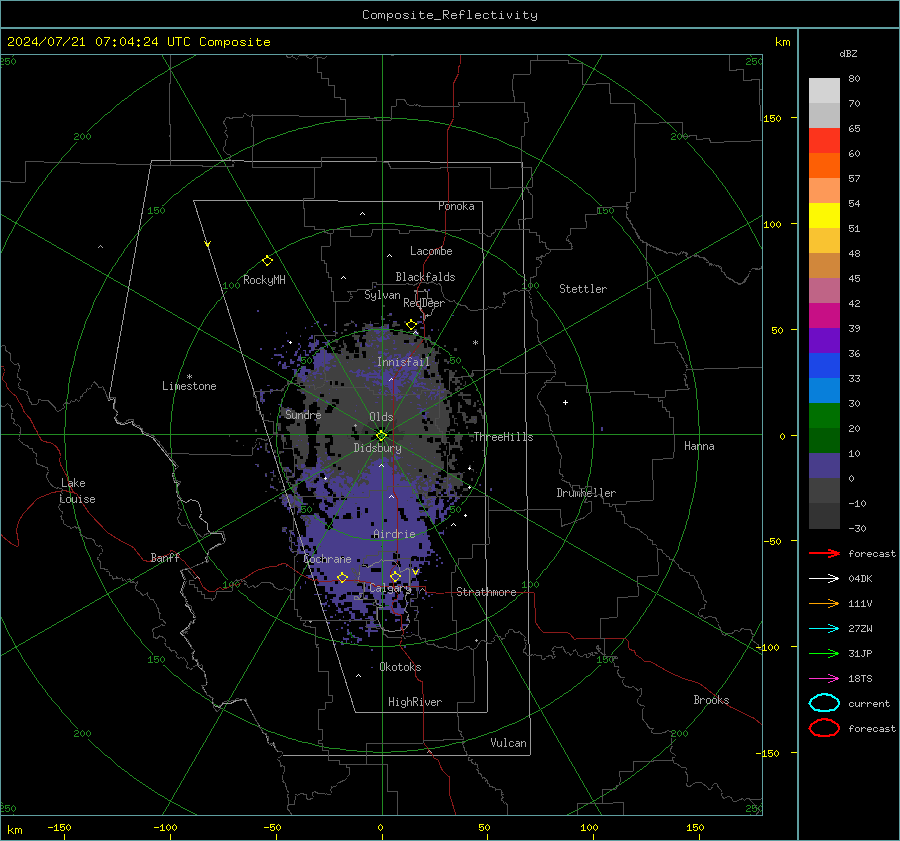The height and width of the screenshot is (841, 900).
Task: Select the cyan 27ZW arrow icon
Action: 824,629
